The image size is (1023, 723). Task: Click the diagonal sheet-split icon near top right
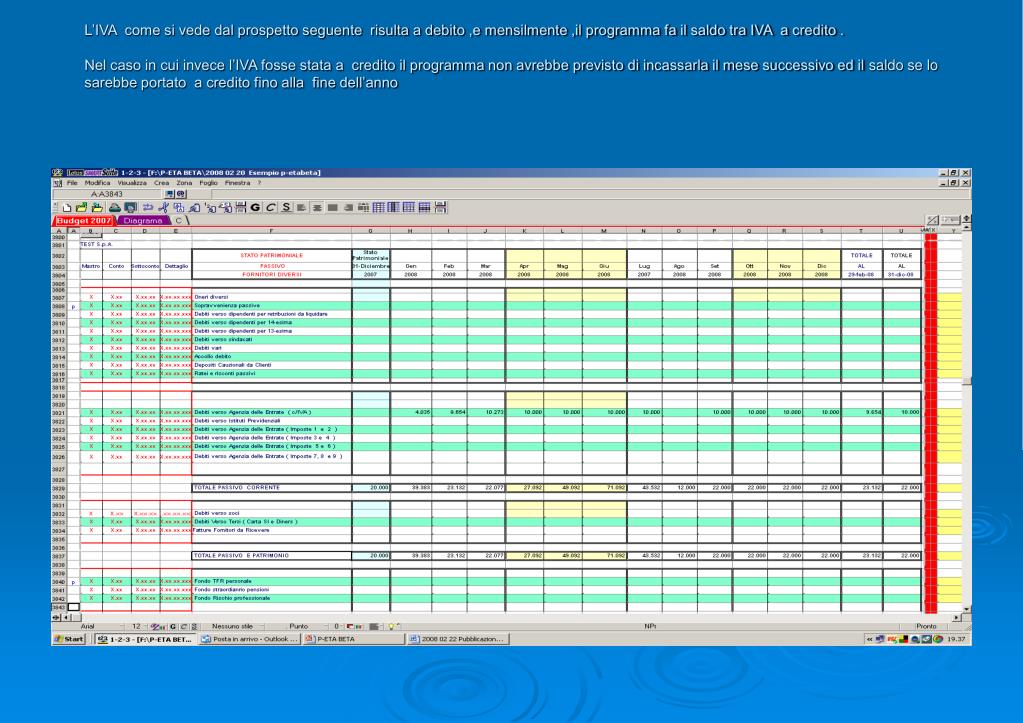pos(933,221)
